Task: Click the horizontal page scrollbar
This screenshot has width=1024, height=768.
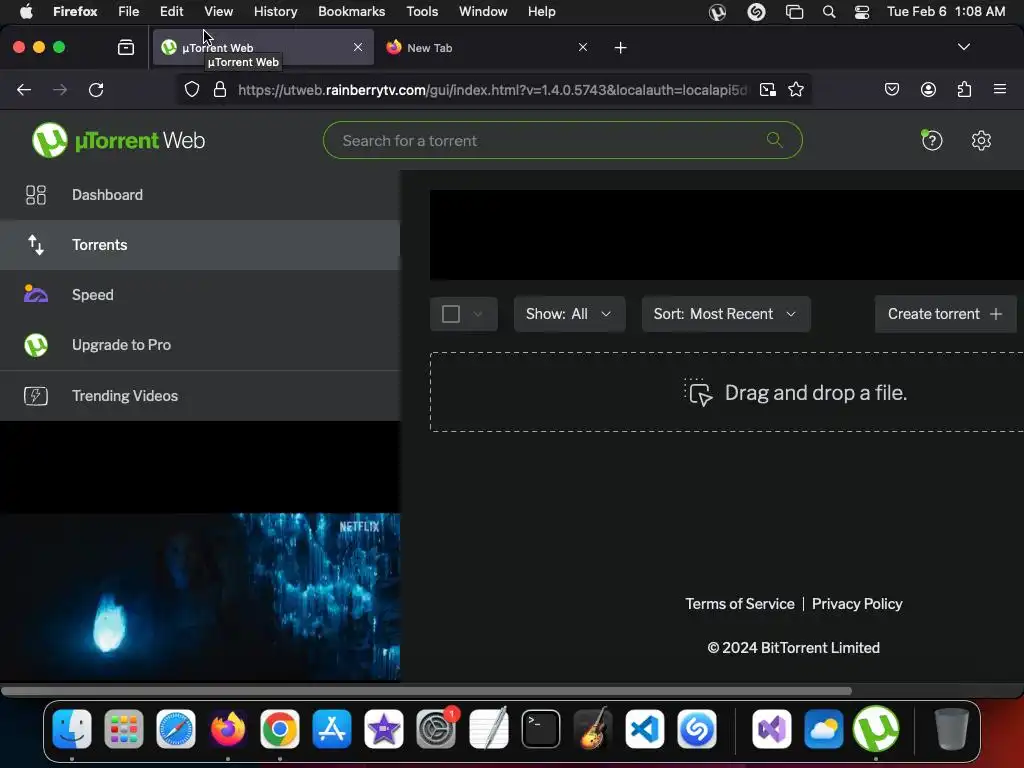Action: pyautogui.click(x=426, y=691)
